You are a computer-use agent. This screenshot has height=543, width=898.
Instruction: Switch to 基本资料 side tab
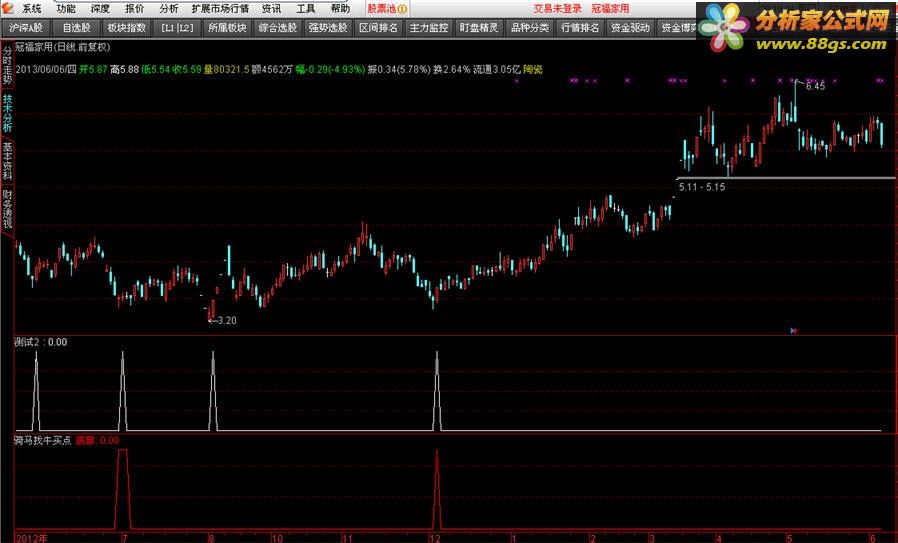[x=7, y=161]
